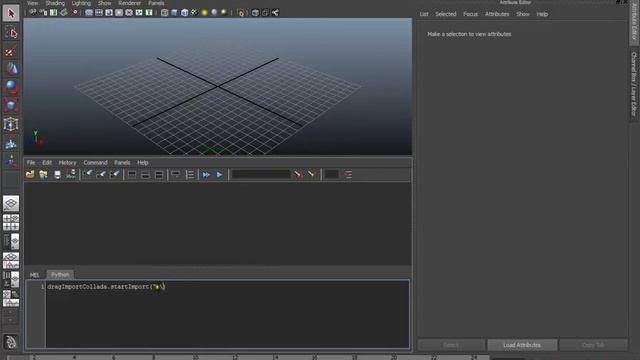The image size is (640, 360).
Task: Open Attribute Editor Focus menu
Action: pos(470,14)
